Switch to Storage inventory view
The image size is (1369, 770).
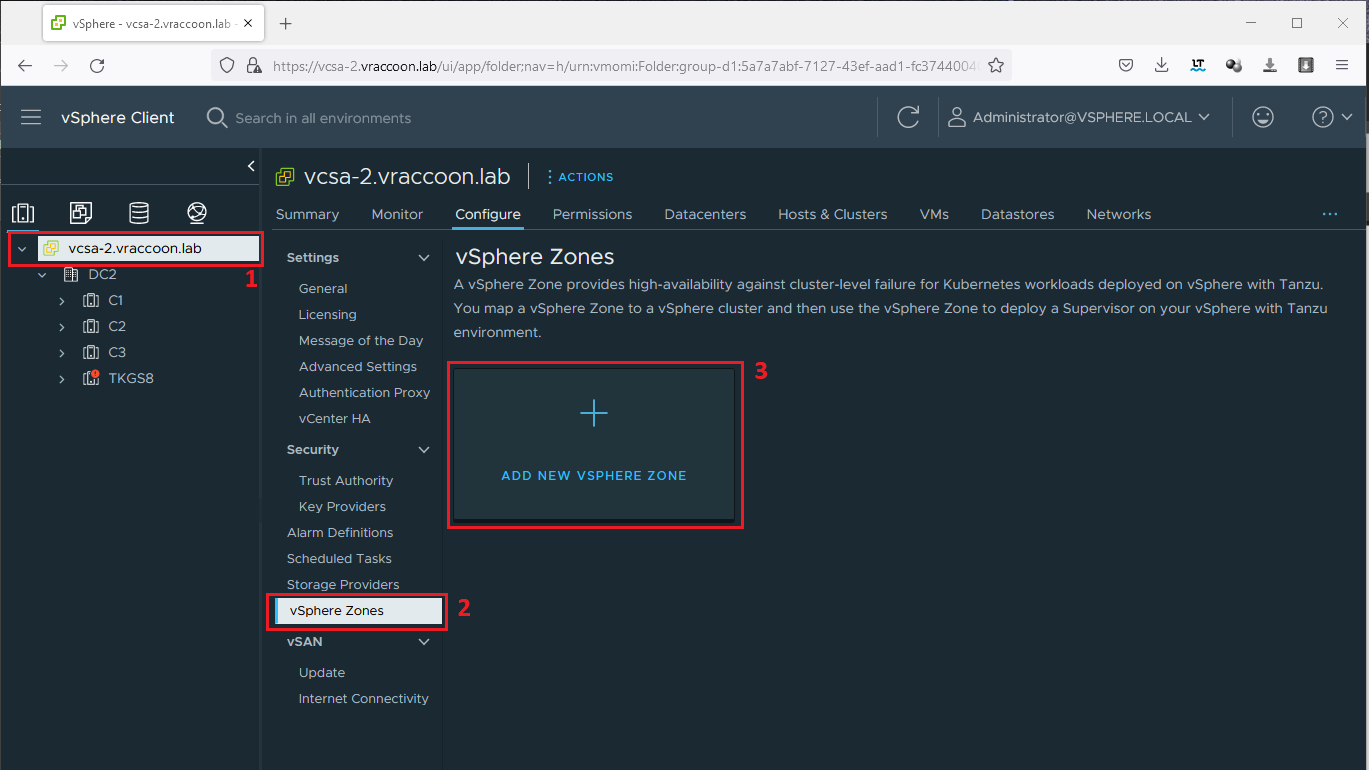tap(139, 213)
